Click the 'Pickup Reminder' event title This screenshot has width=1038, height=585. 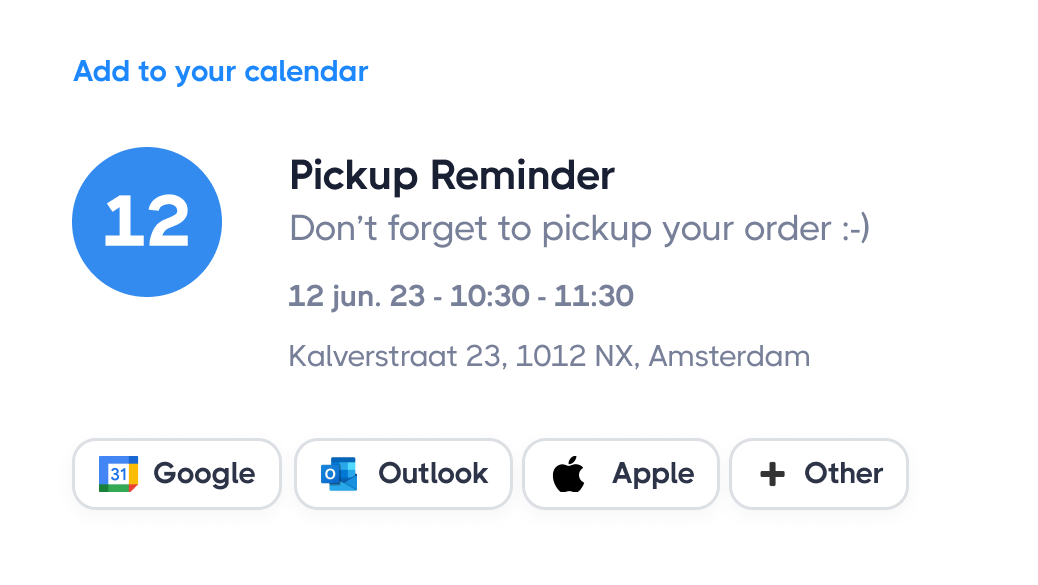click(x=452, y=175)
